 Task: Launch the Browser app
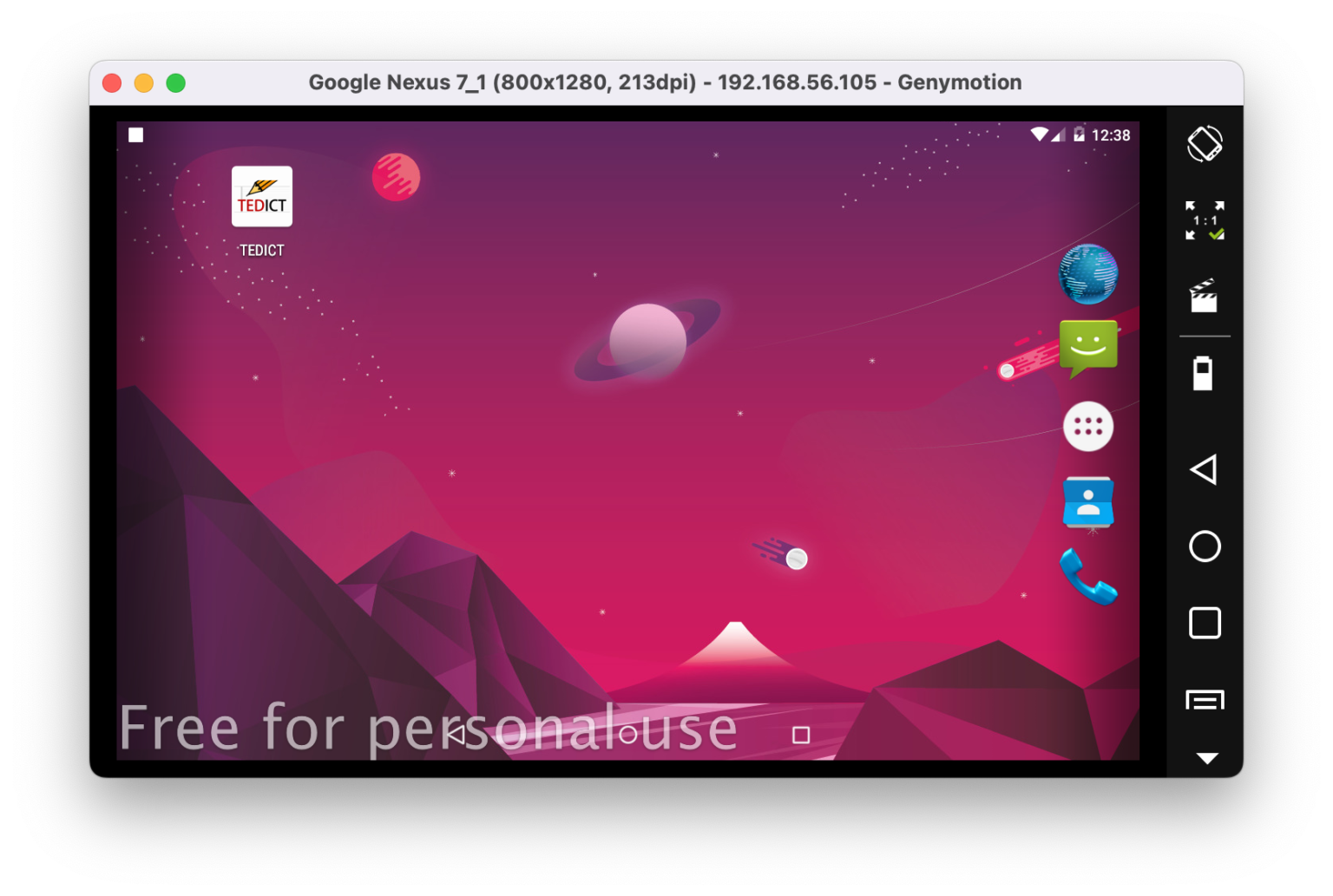(x=1088, y=275)
